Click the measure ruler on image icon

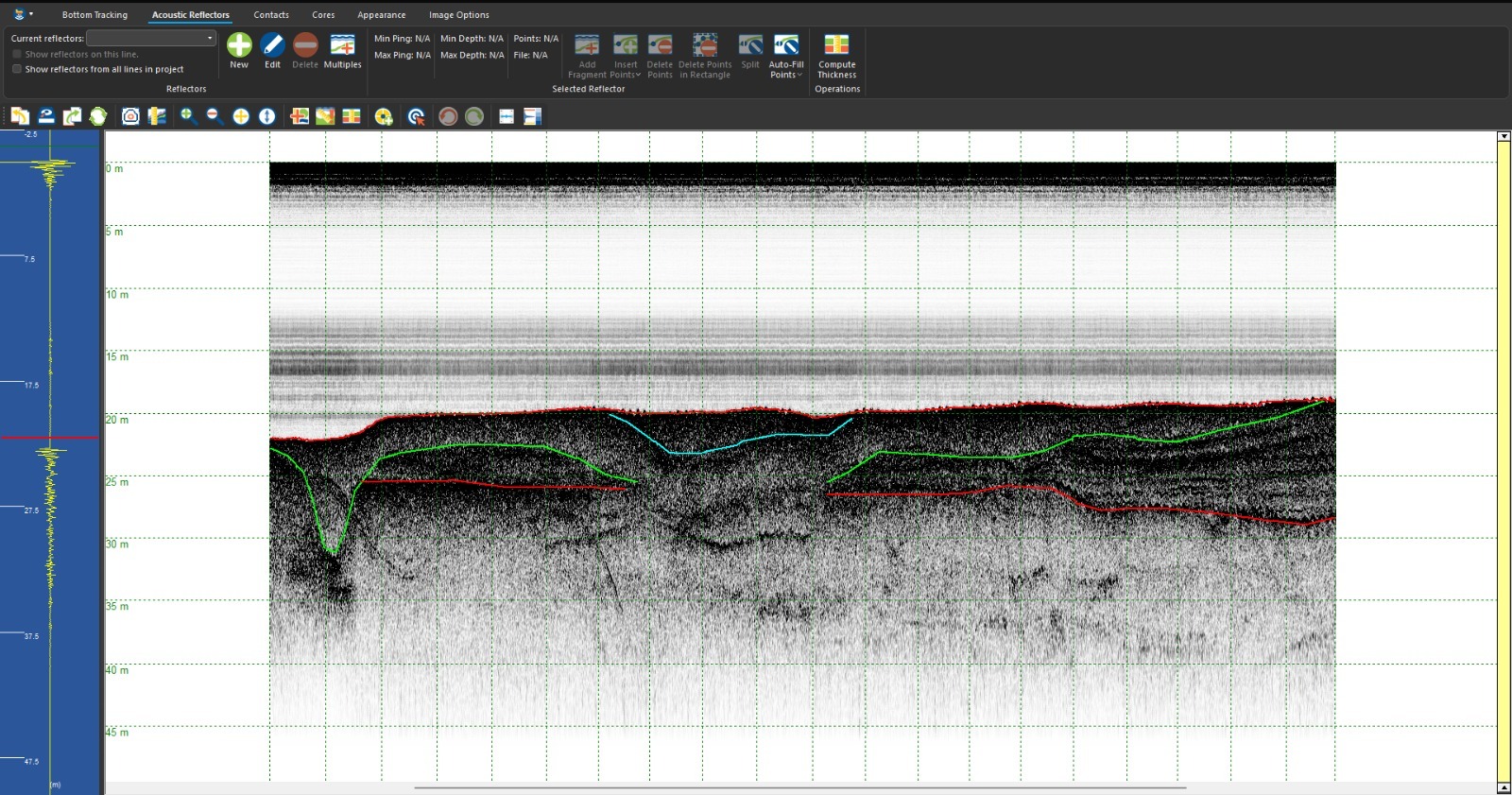coord(325,116)
